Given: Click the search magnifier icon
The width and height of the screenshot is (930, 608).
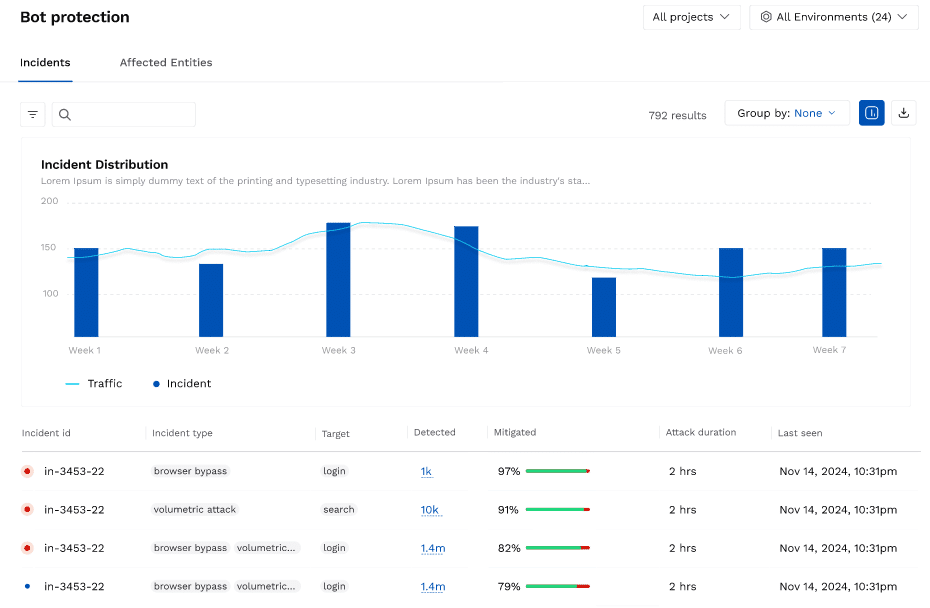Looking at the screenshot, I should 65,114.
